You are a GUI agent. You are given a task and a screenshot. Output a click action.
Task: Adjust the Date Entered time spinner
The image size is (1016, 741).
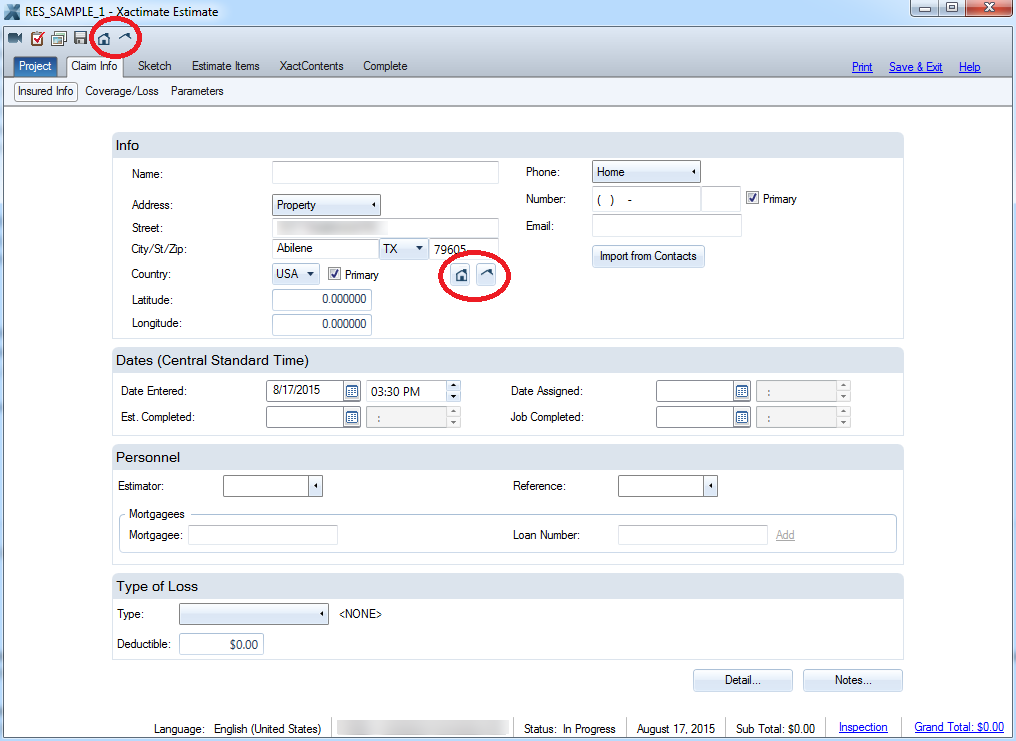point(454,391)
